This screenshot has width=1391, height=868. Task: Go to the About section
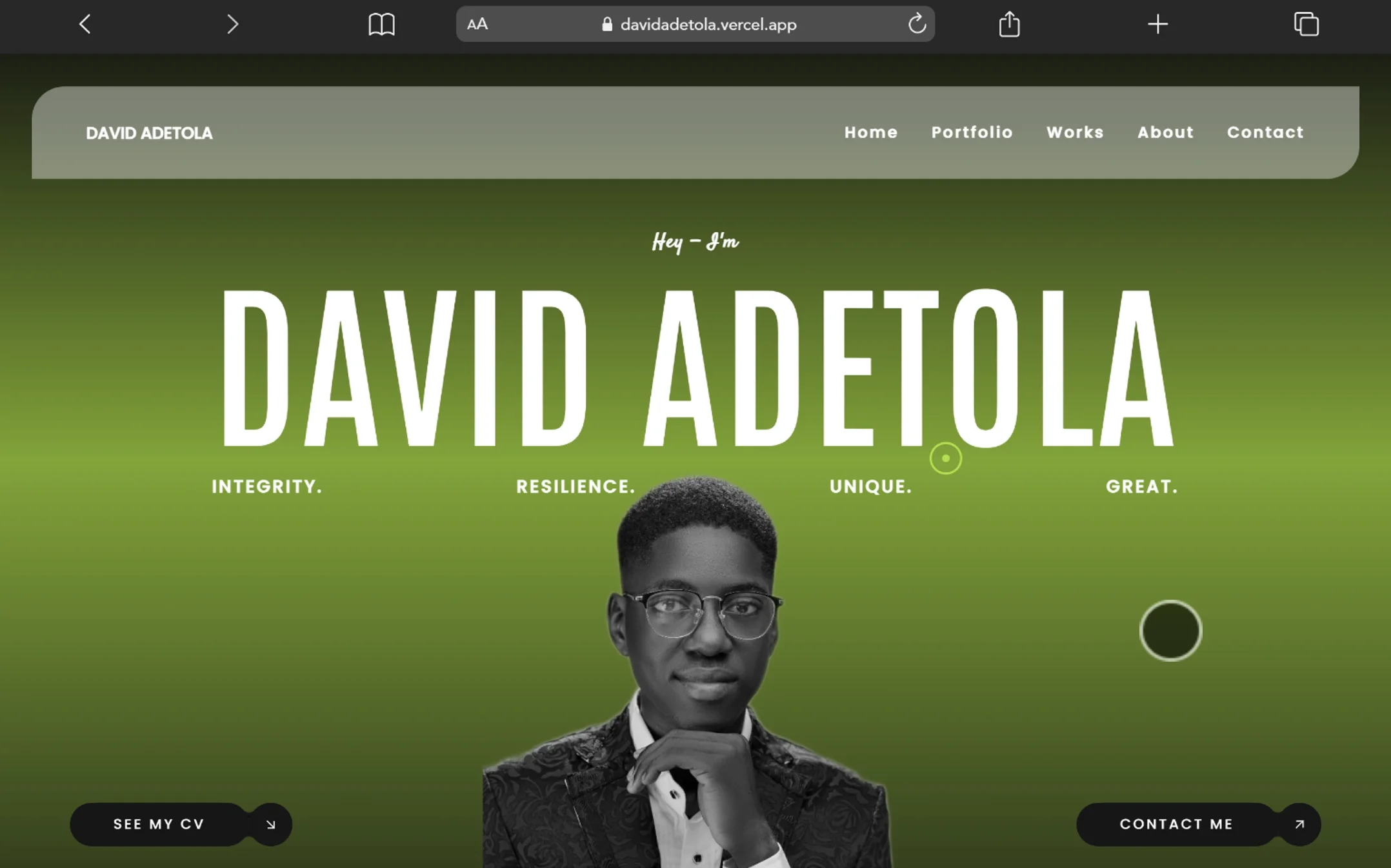pyautogui.click(x=1165, y=132)
